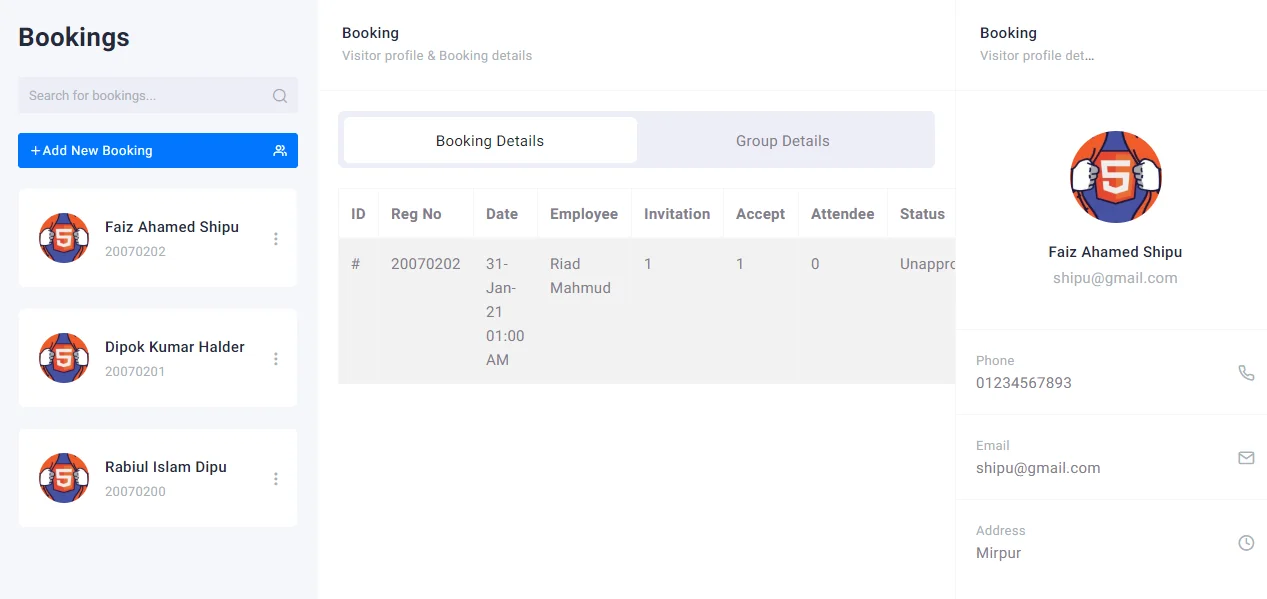Image resolution: width=1267 pixels, height=599 pixels.
Task: Click the Employee column header
Action: 583,214
